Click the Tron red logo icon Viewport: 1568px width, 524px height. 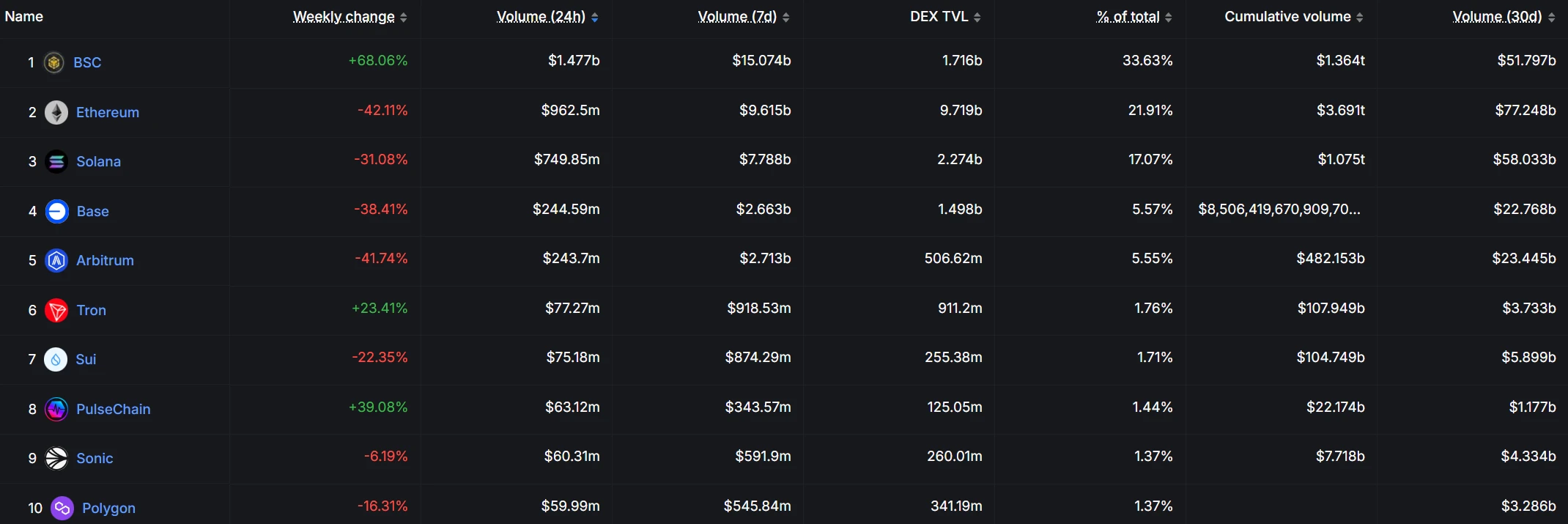click(x=56, y=310)
